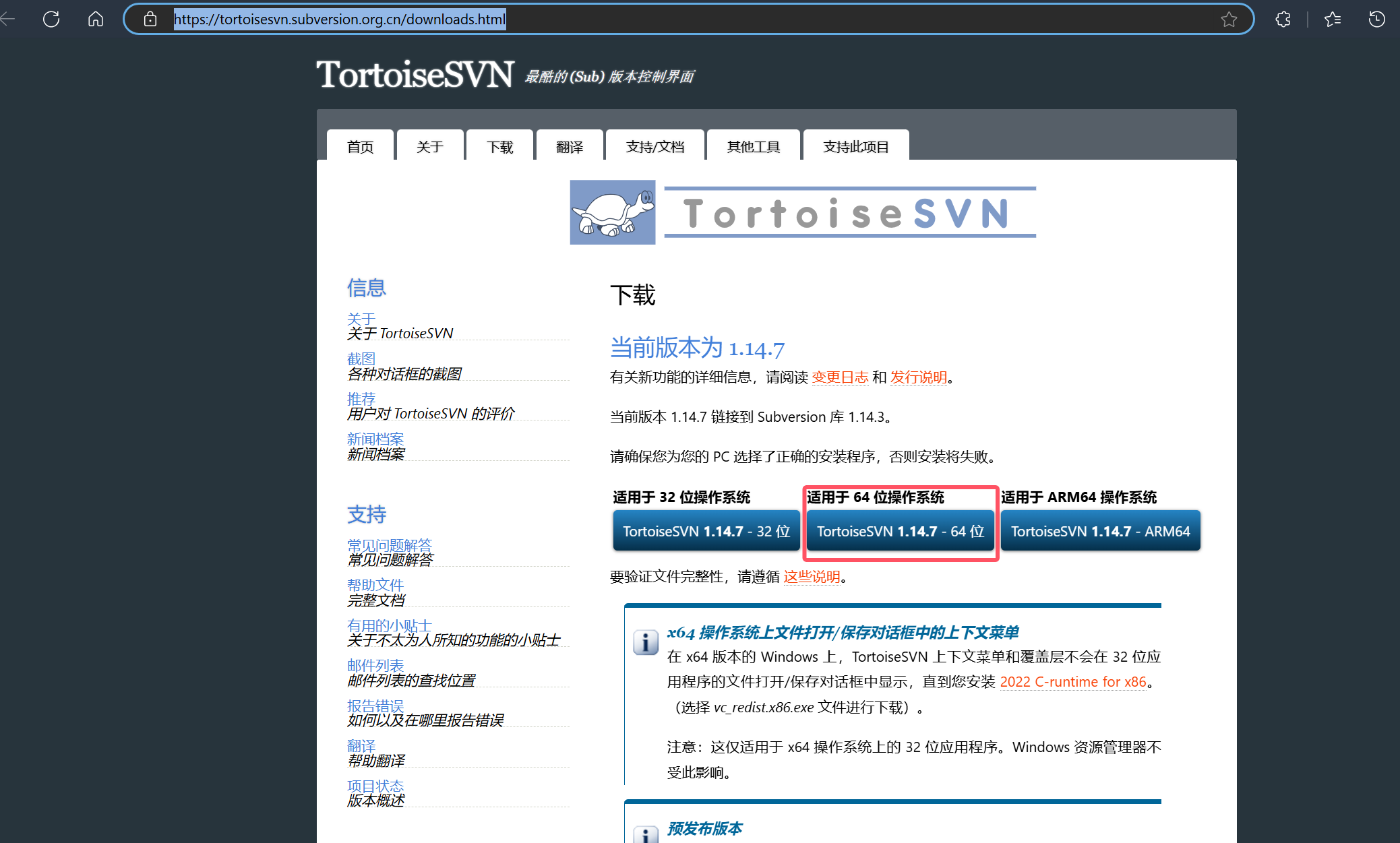The image size is (1400, 843).
Task: Go to browser home page icon
Action: coord(96,19)
